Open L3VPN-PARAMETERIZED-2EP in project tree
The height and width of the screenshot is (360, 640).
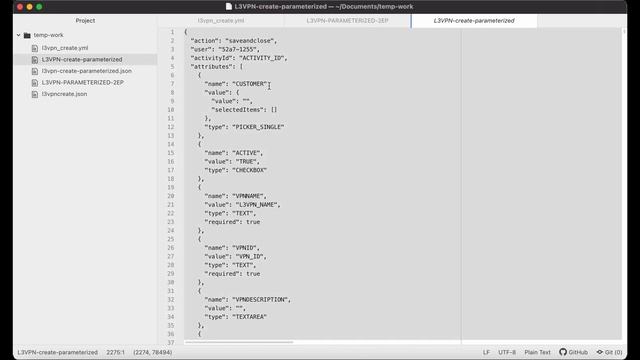pos(82,82)
